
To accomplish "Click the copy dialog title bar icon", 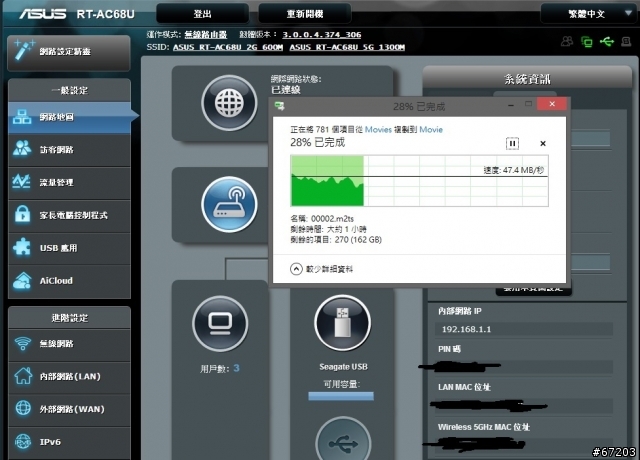I will 280,106.
